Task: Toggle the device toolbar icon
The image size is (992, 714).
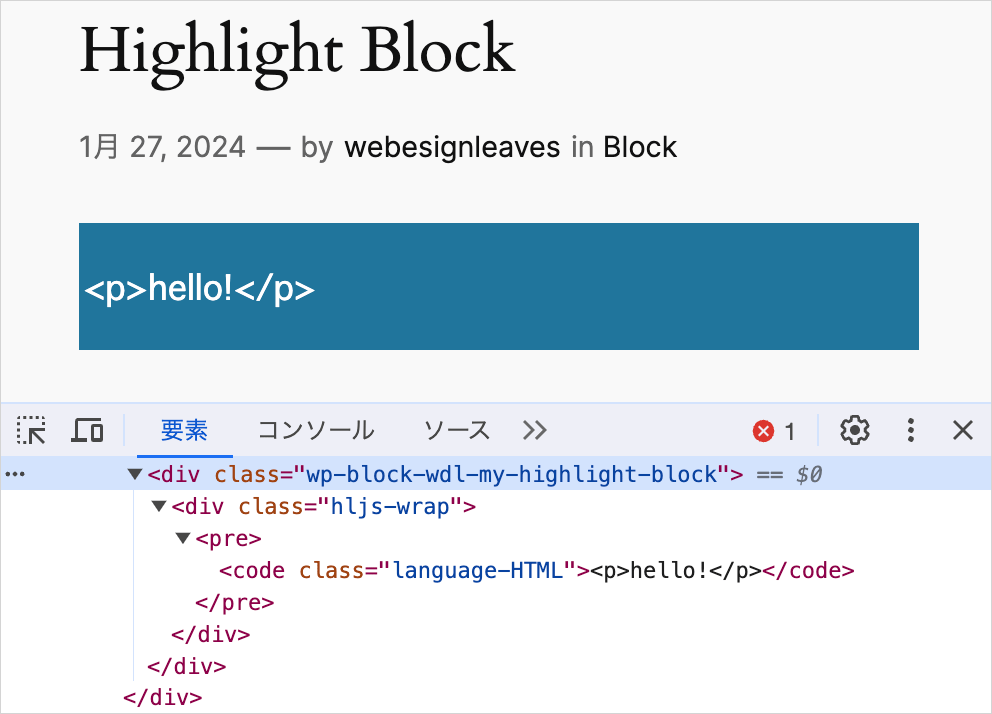Action: [x=88, y=431]
